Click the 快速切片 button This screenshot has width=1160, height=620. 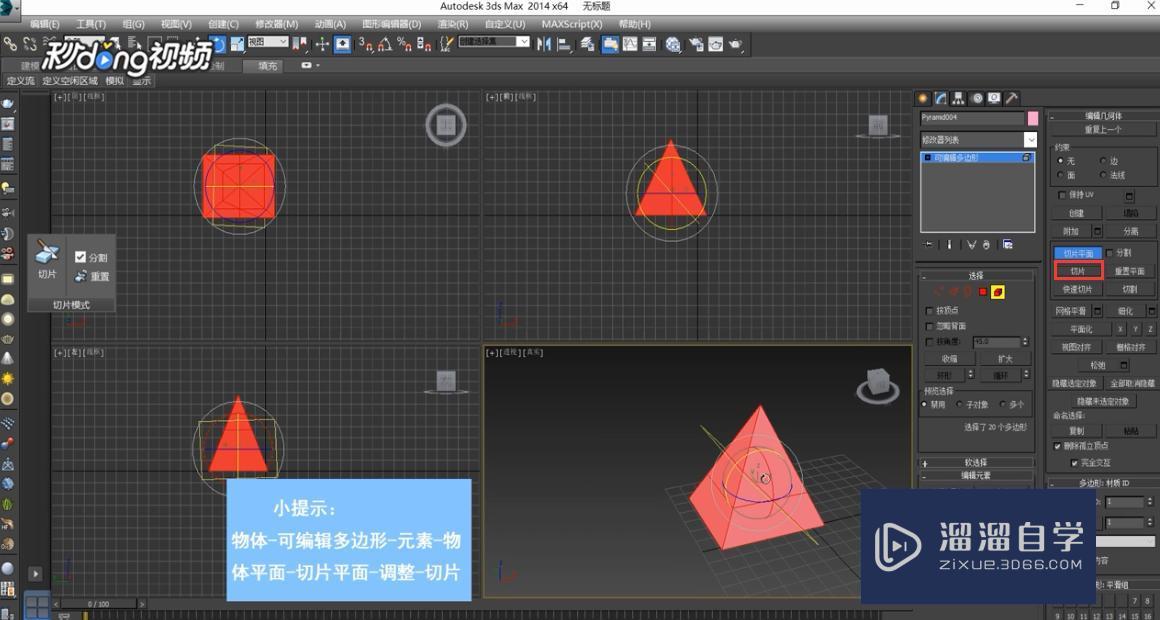pos(1079,289)
